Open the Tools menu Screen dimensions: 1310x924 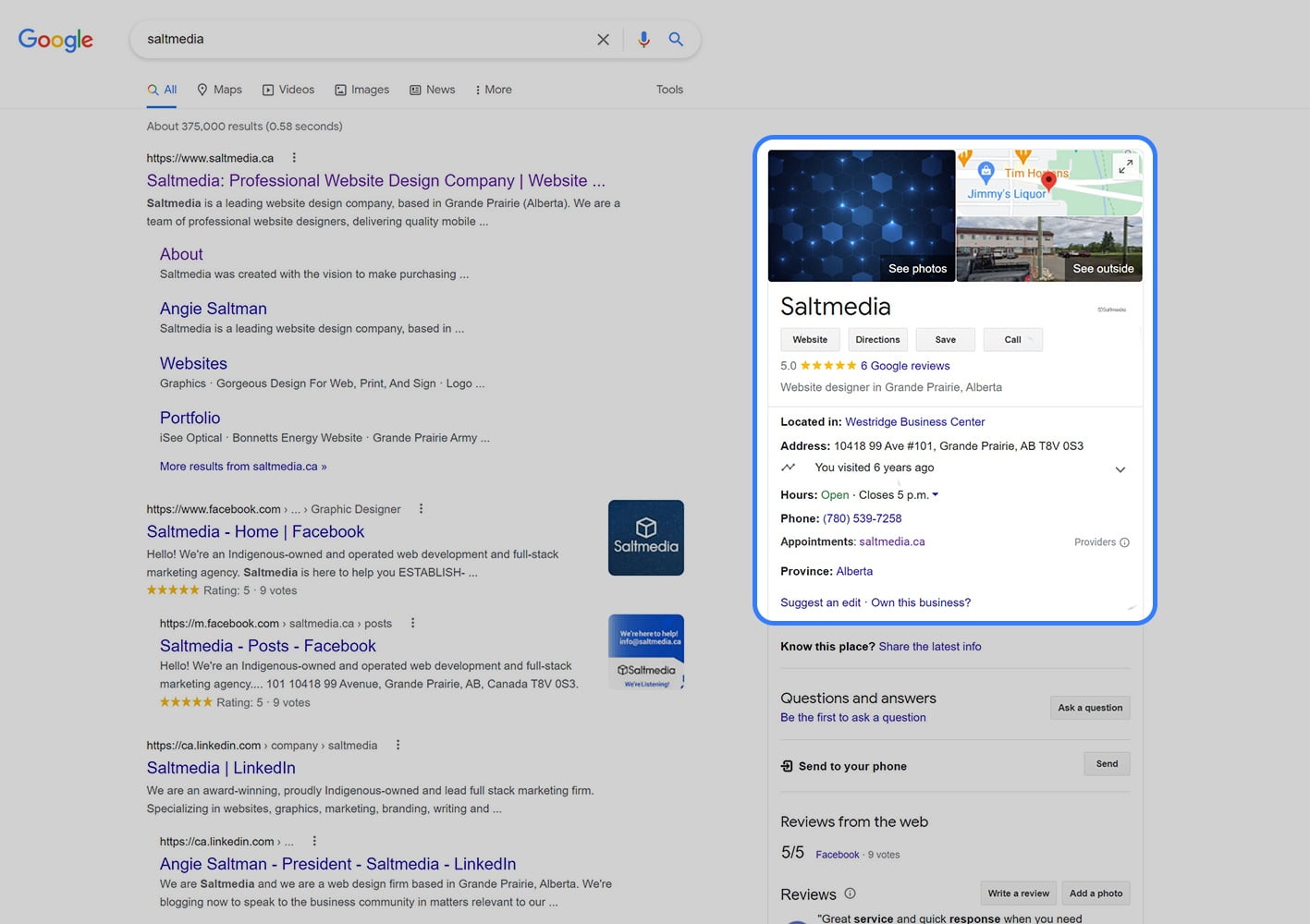pos(669,90)
